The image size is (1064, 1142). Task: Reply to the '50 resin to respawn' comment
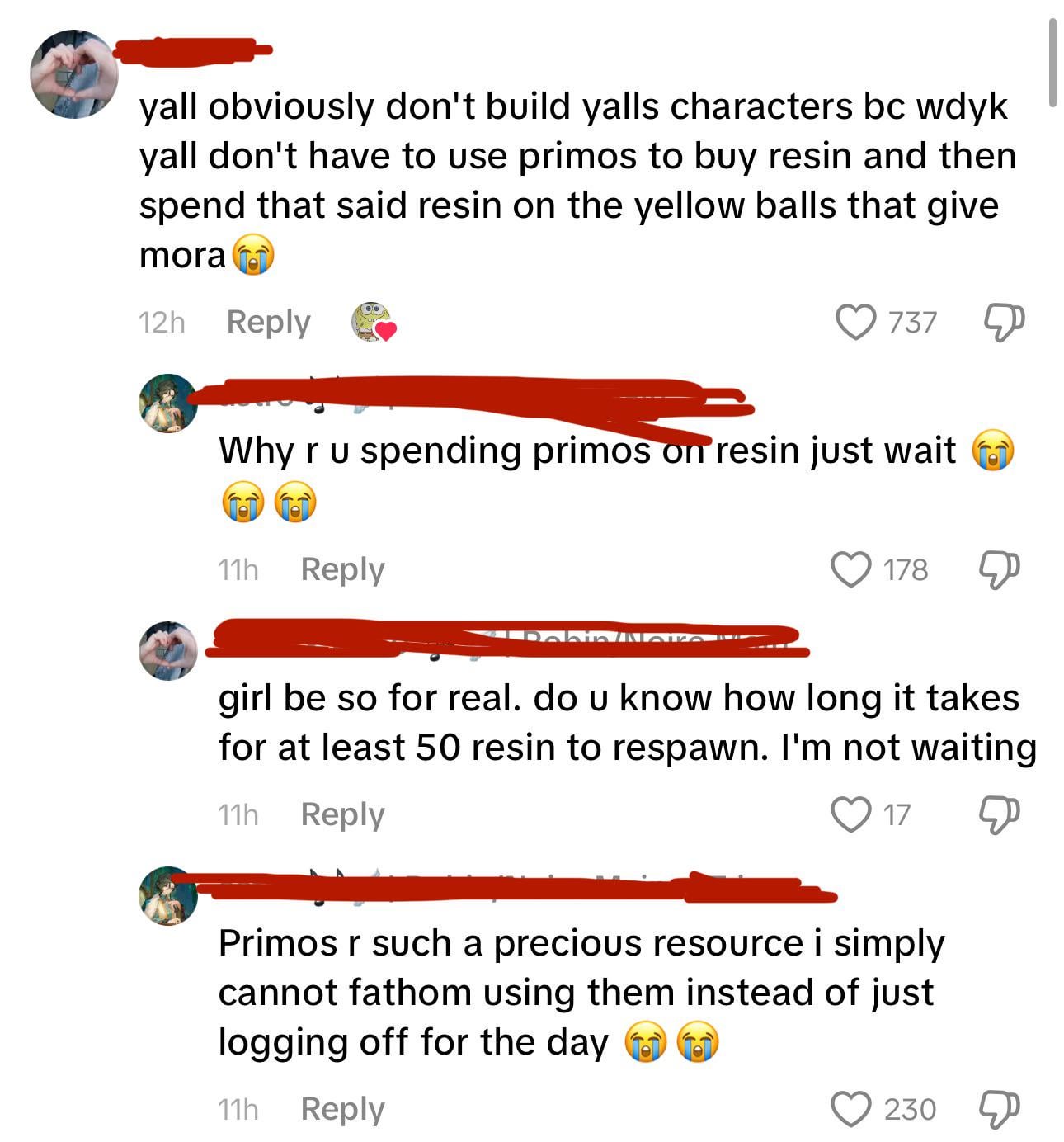click(x=342, y=814)
